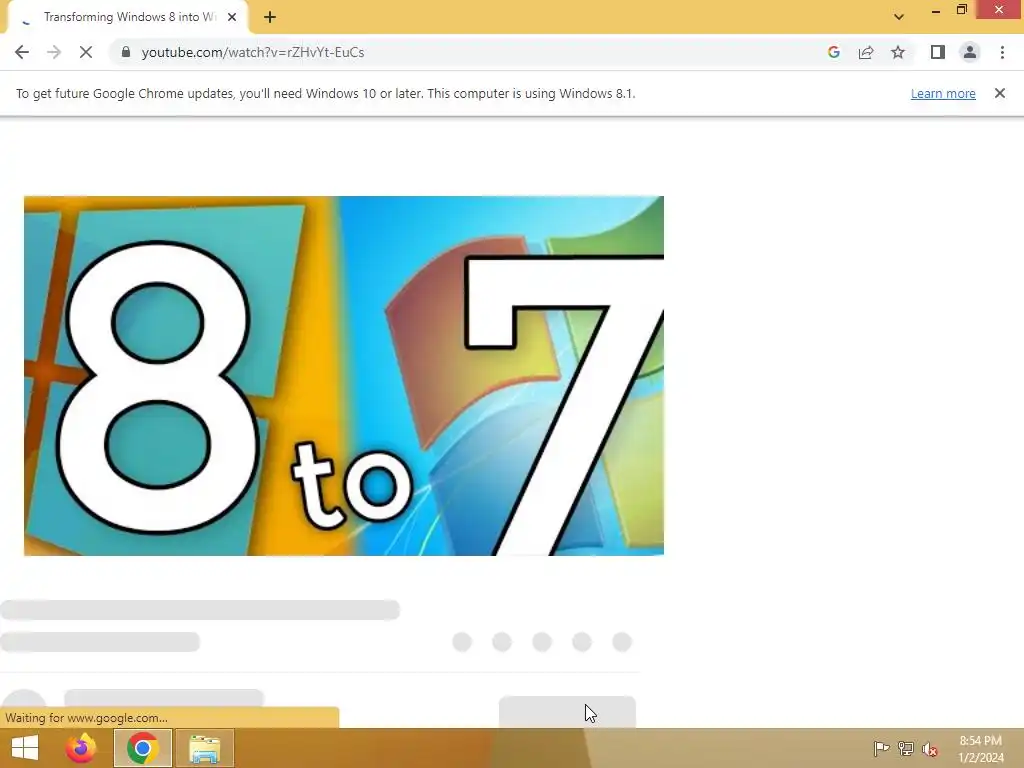Open the Windows Start button
The image size is (1024, 768).
coord(25,748)
